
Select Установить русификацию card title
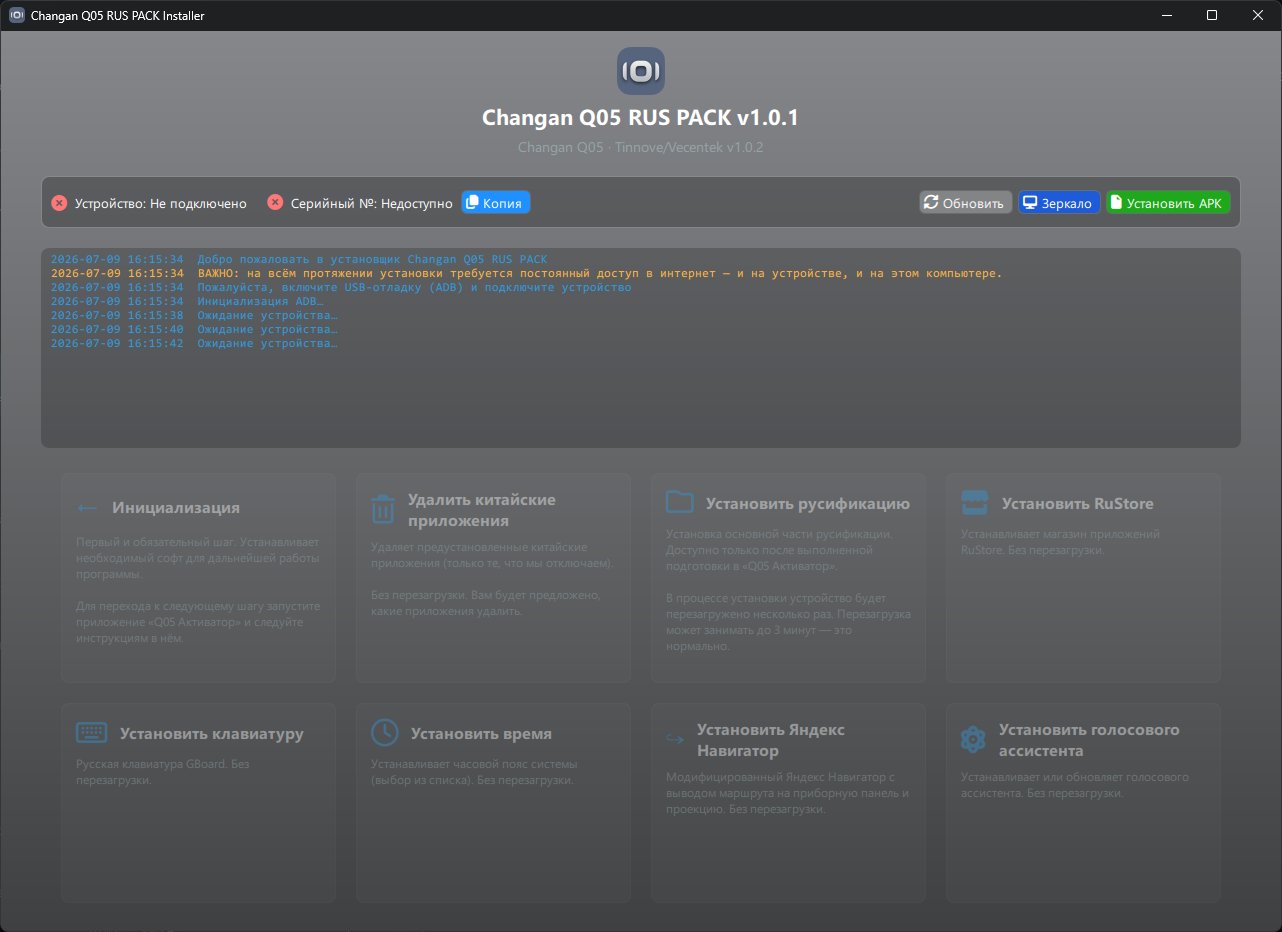click(808, 504)
